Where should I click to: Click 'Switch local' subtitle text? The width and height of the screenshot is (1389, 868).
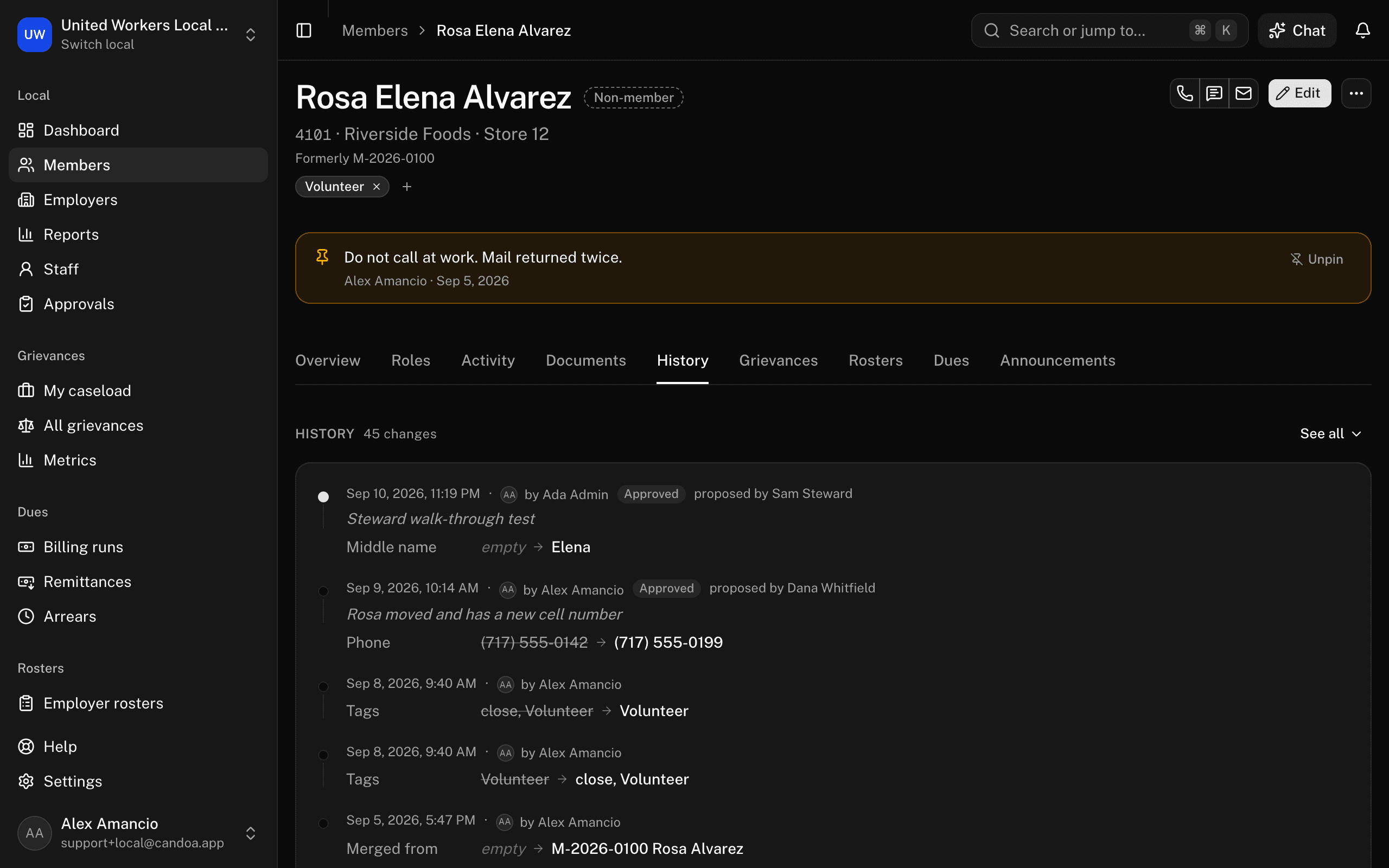[x=97, y=44]
